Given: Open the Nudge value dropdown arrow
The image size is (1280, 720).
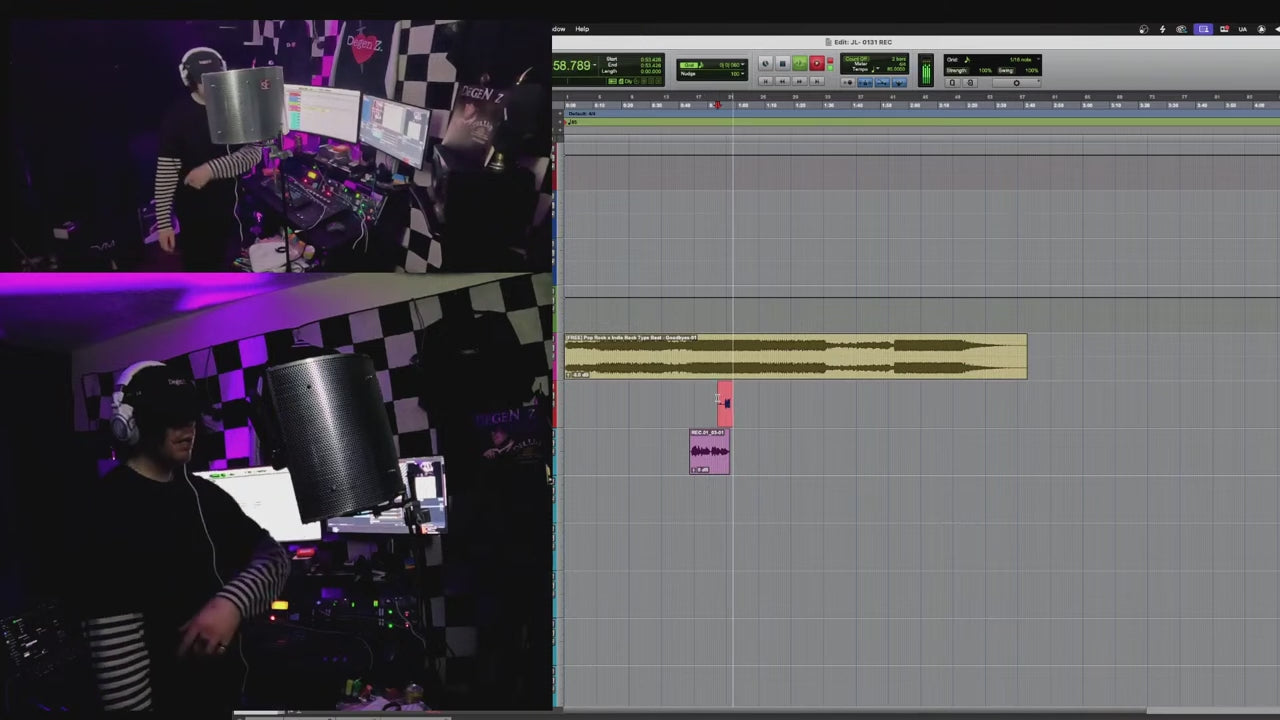Looking at the screenshot, I should (x=743, y=74).
